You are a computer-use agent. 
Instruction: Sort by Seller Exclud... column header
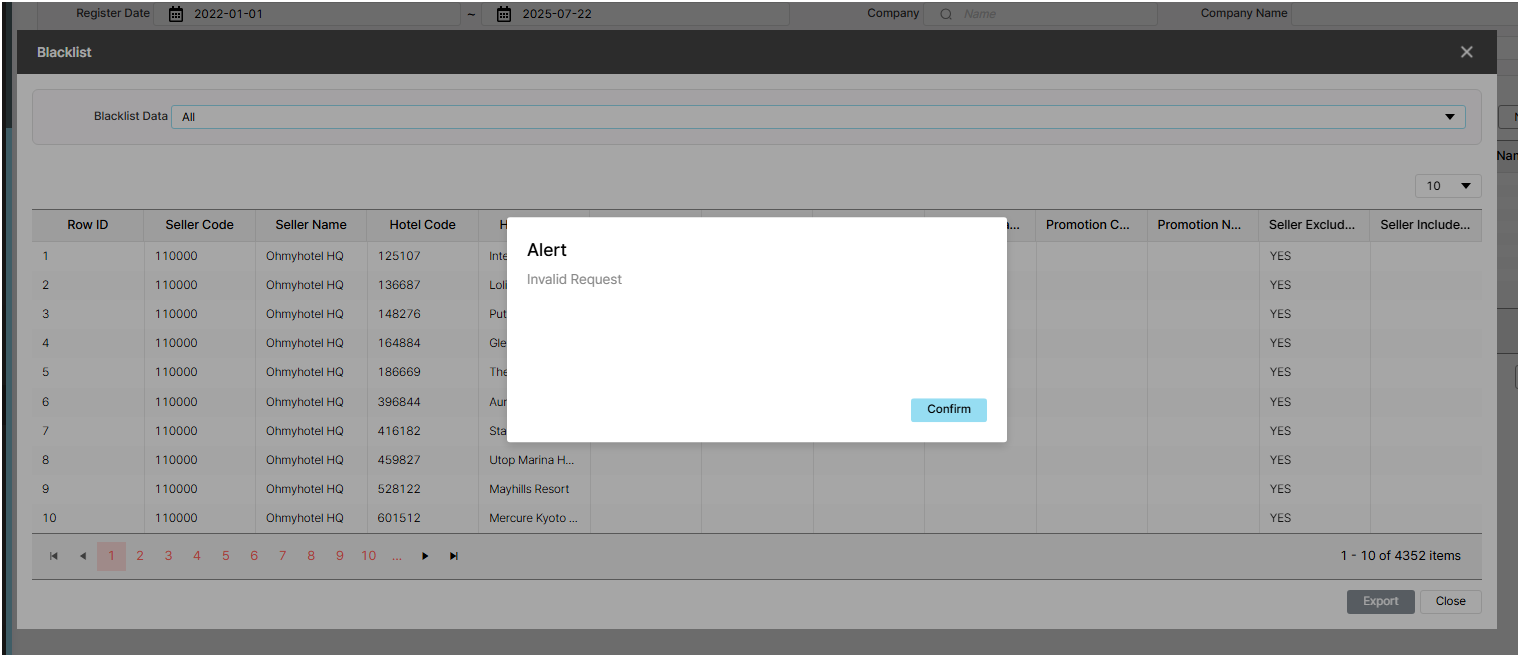pyautogui.click(x=1314, y=225)
